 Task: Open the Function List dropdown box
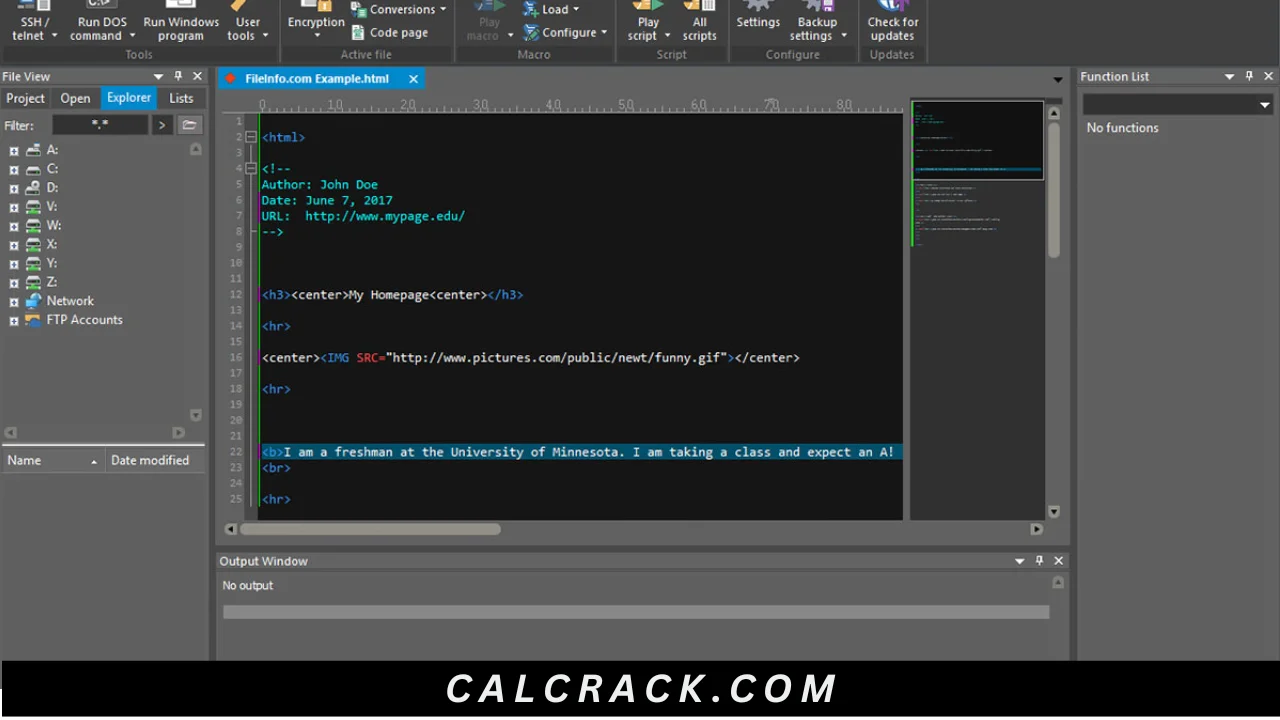[x=1178, y=104]
